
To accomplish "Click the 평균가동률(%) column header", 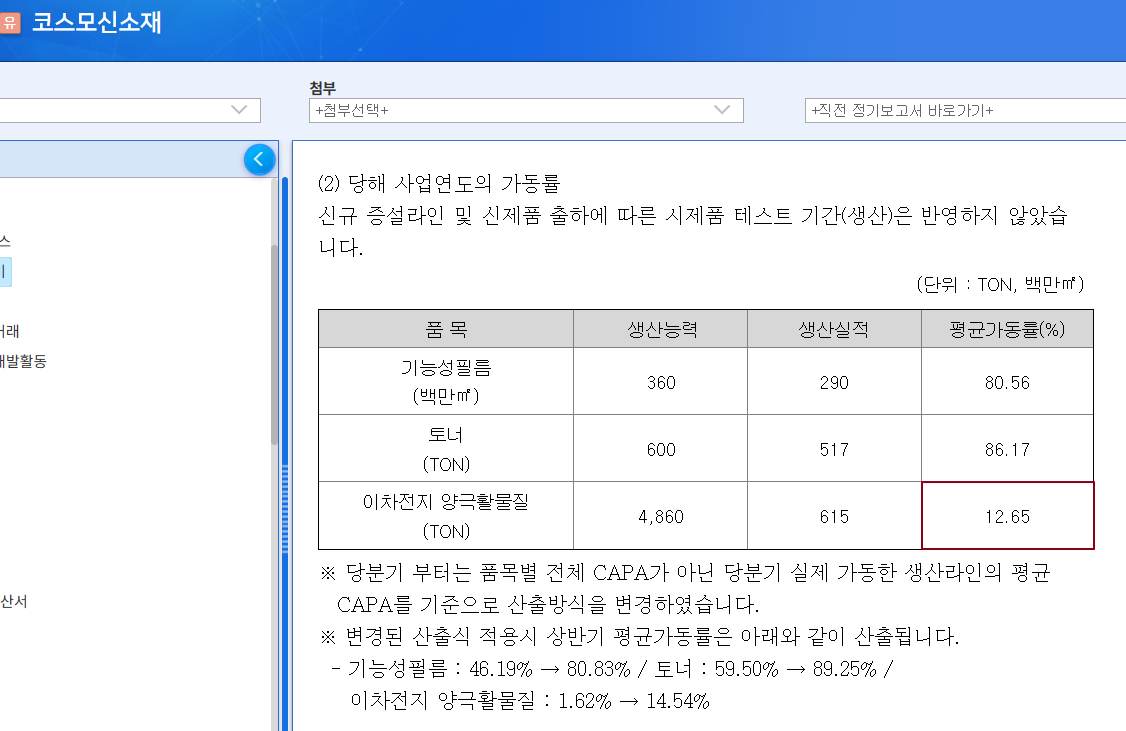I will tap(1007, 329).
